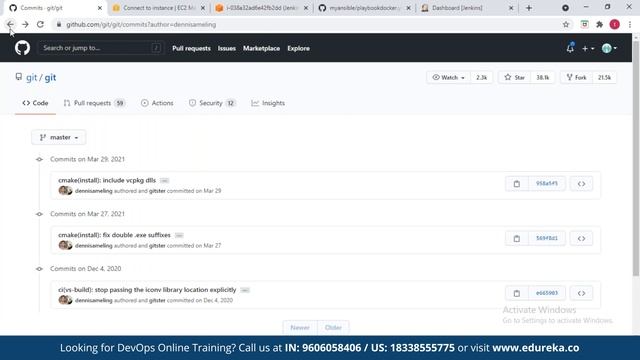Viewport: 640px width, 360px height.
Task: Switch to the Connect to instance EC2 tab
Action: tap(159, 8)
